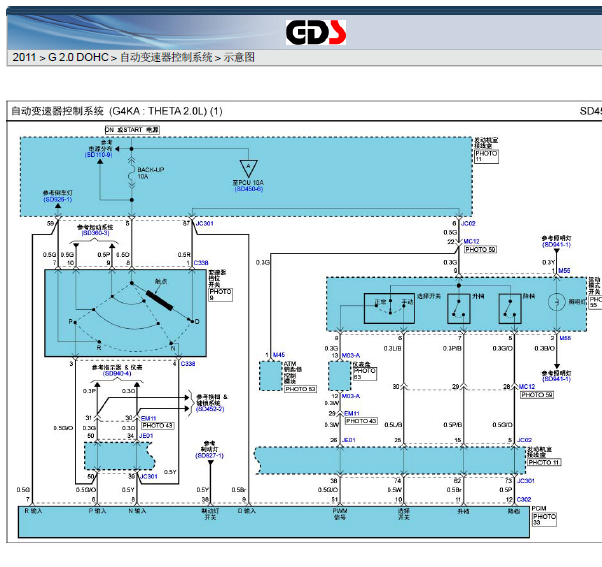602x567 pixels.
Task: Click the diagram title 自动变速器控制系统 (G4KA : THETA 2.0L) (1)
Action: (x=117, y=111)
